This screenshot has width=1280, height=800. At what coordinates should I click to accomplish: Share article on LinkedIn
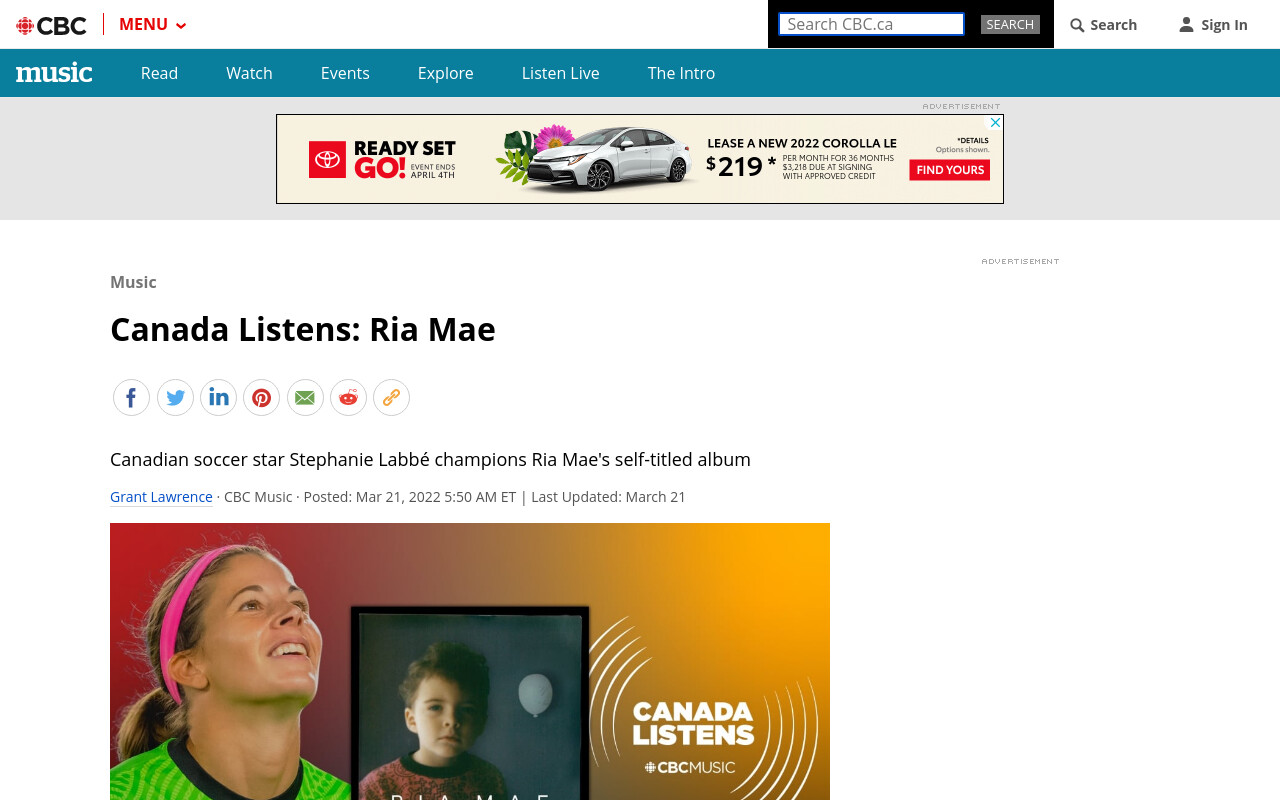pyautogui.click(x=218, y=397)
